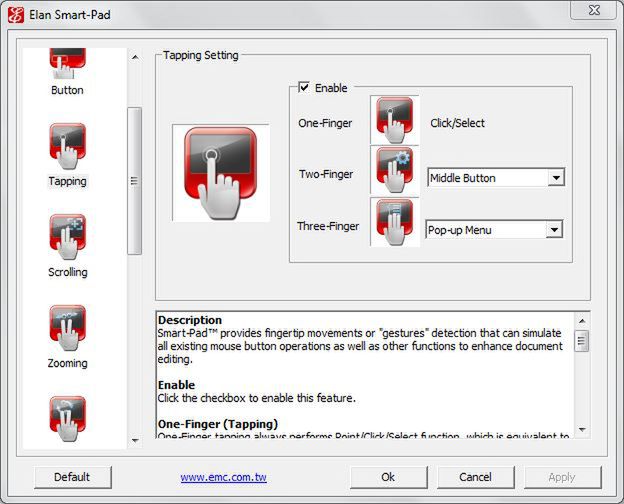Confirm settings with the Ok button
Image resolution: width=624 pixels, height=504 pixels.
click(388, 477)
